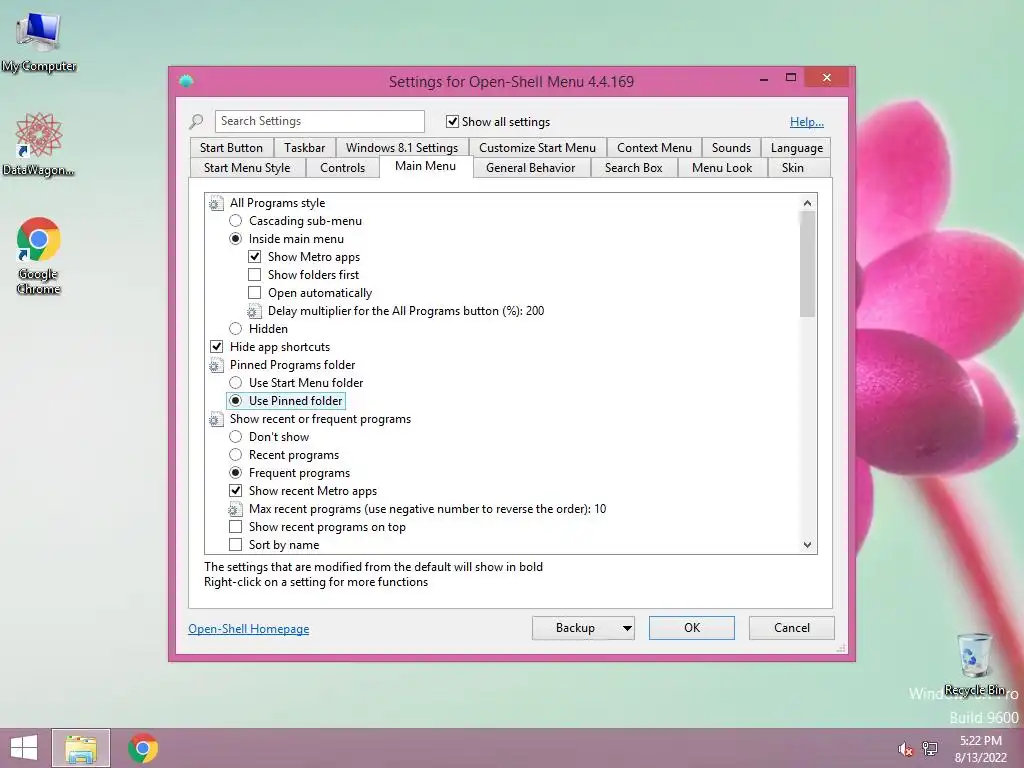Screen dimensions: 1024x768
Task: Launch Chrome from the taskbar
Action: 143,748
